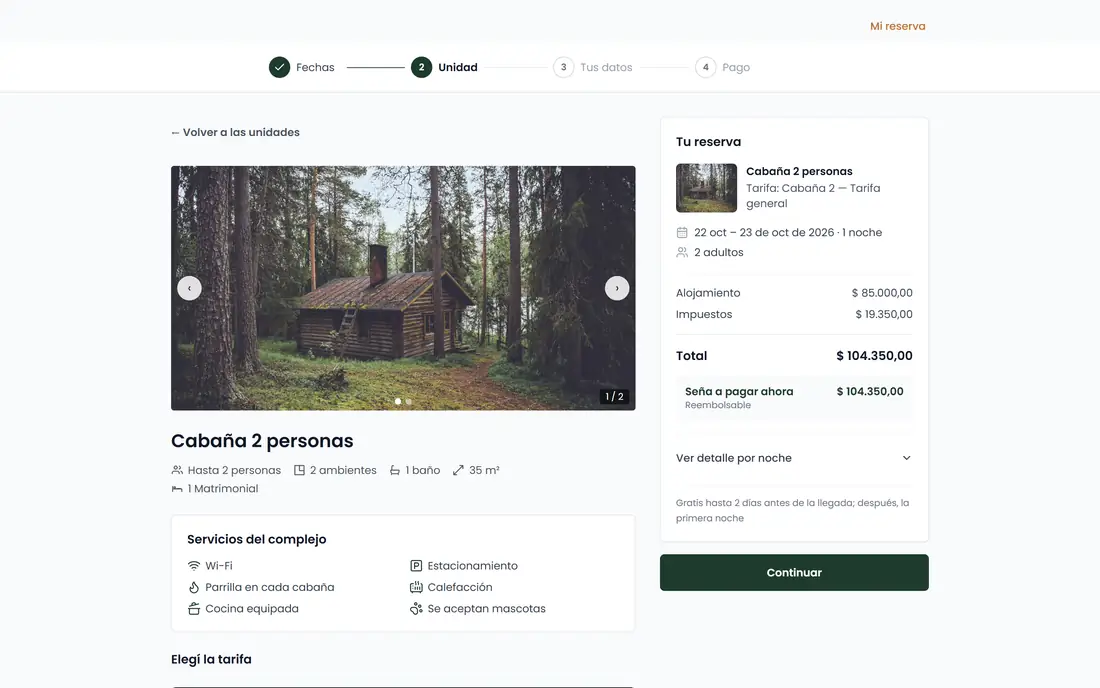Viewport: 1100px width, 688px height.
Task: Click the bed icon next to 1 Matrimonial
Action: pyautogui.click(x=177, y=489)
